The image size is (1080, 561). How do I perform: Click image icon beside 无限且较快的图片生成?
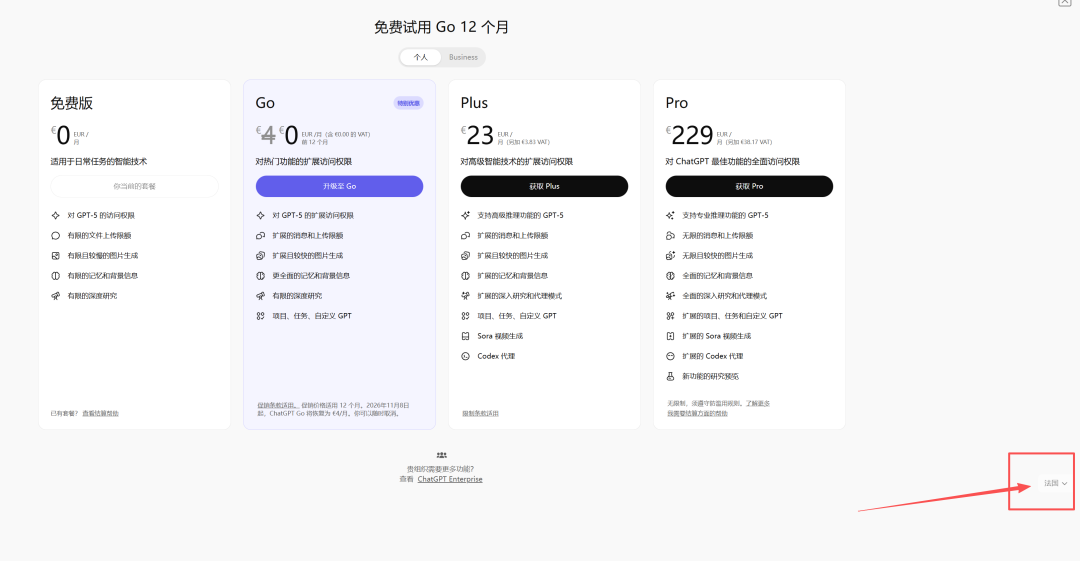tap(670, 256)
